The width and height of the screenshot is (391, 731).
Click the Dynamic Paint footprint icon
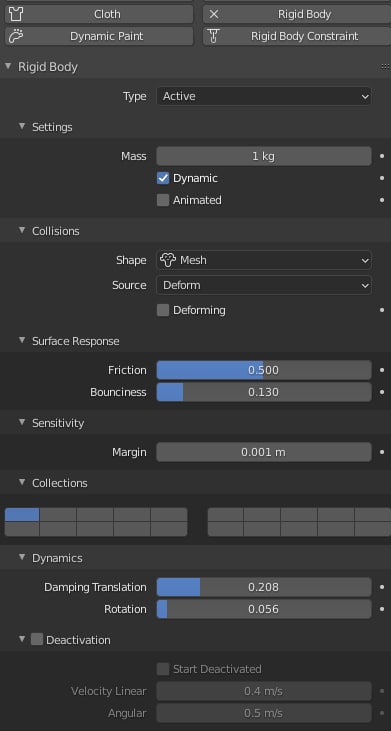16,36
